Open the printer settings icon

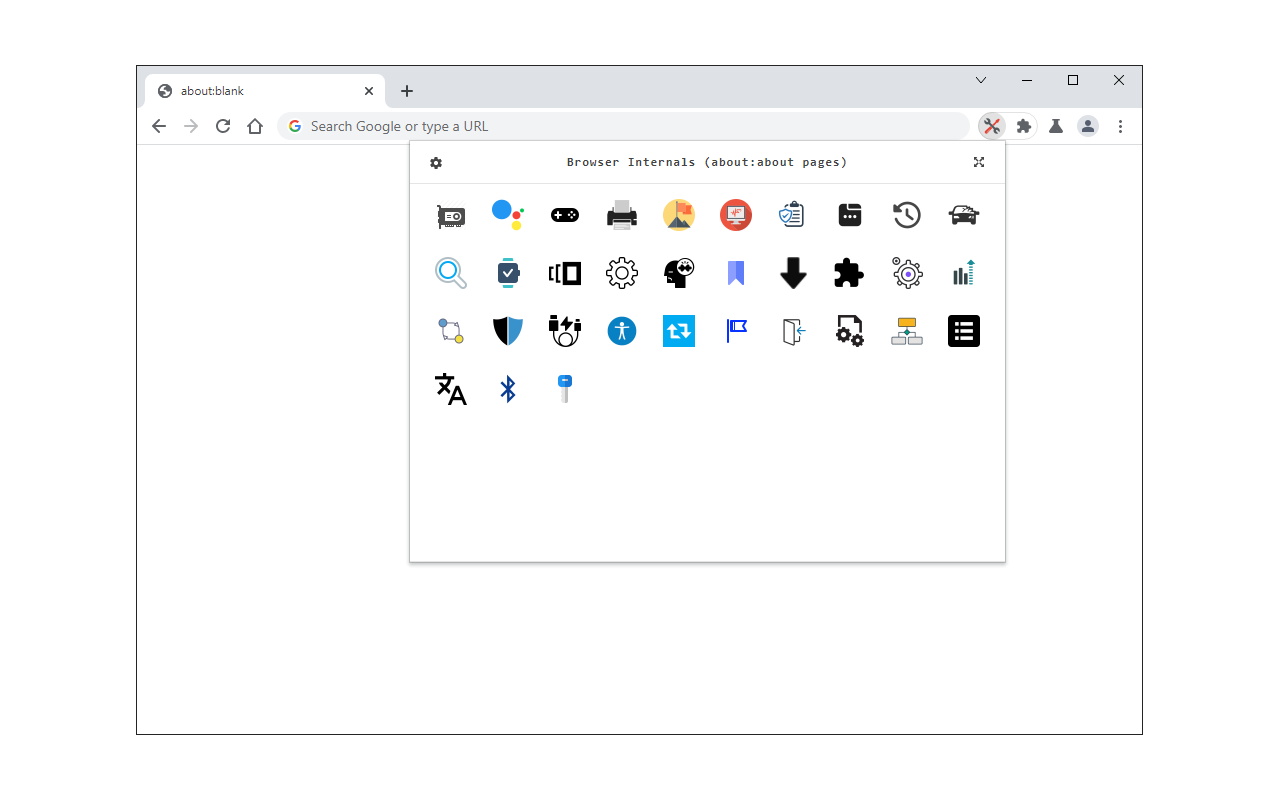click(x=621, y=214)
